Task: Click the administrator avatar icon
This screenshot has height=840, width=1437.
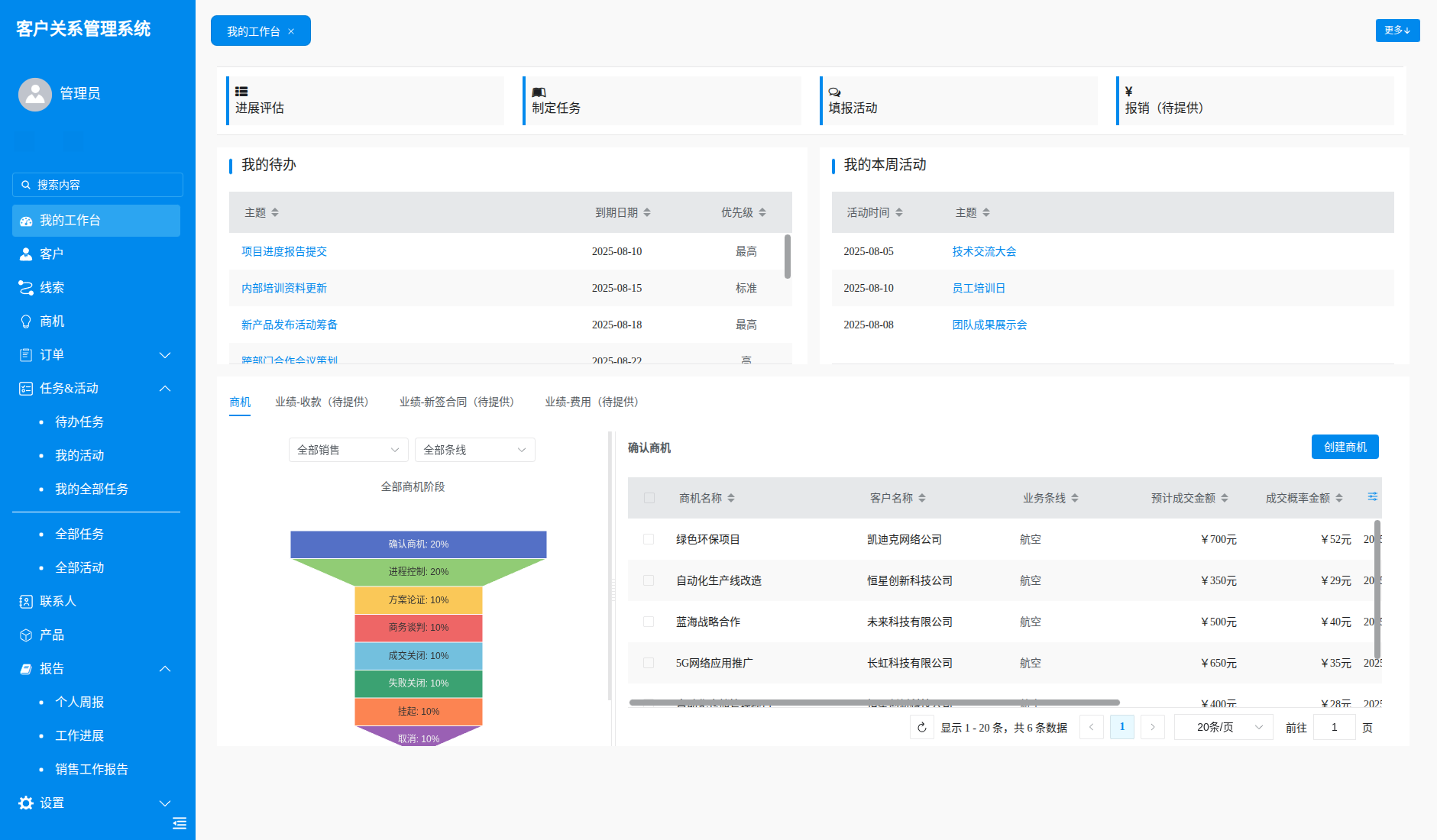Action: (x=35, y=95)
